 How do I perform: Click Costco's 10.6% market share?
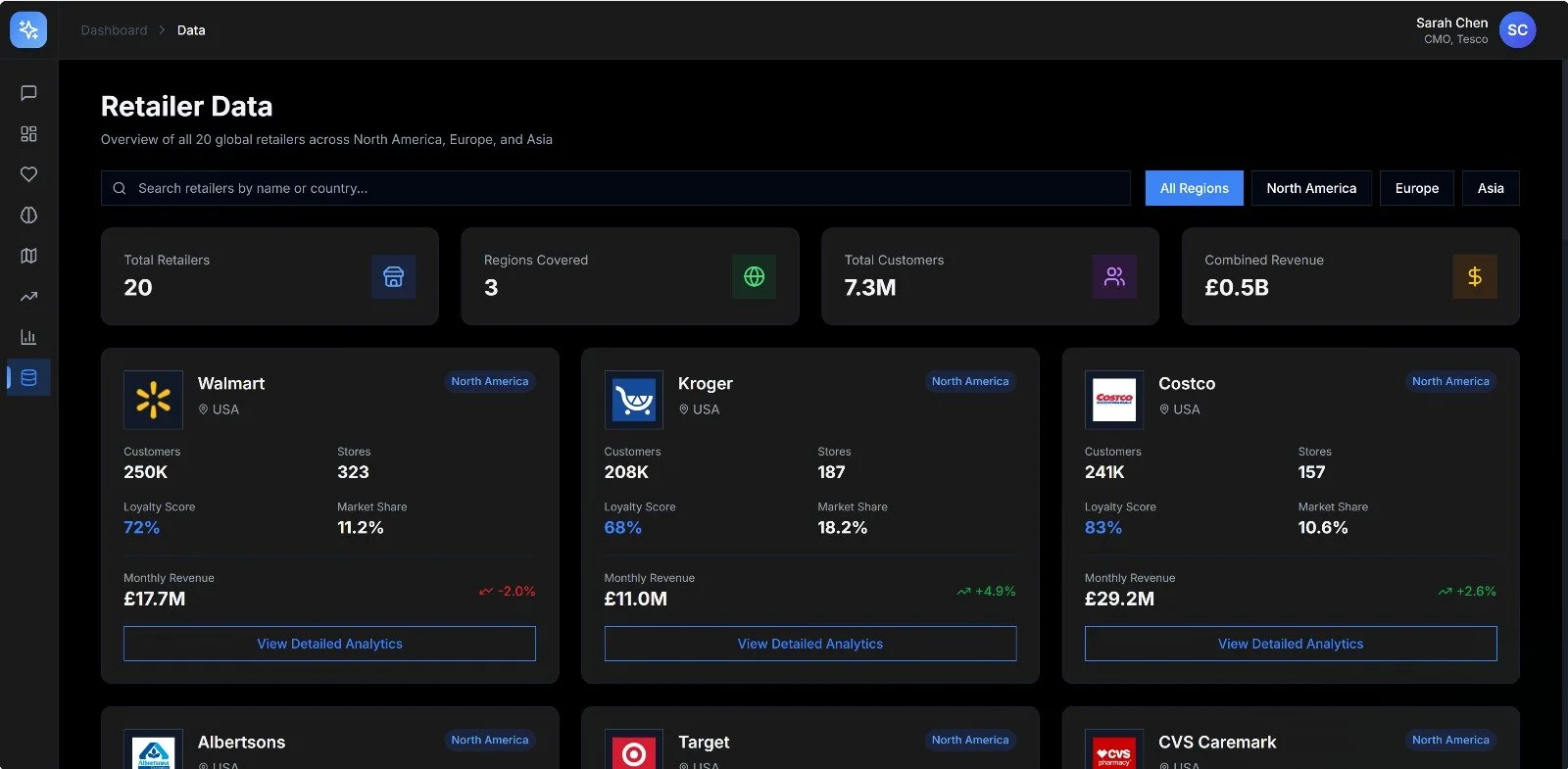1323,527
